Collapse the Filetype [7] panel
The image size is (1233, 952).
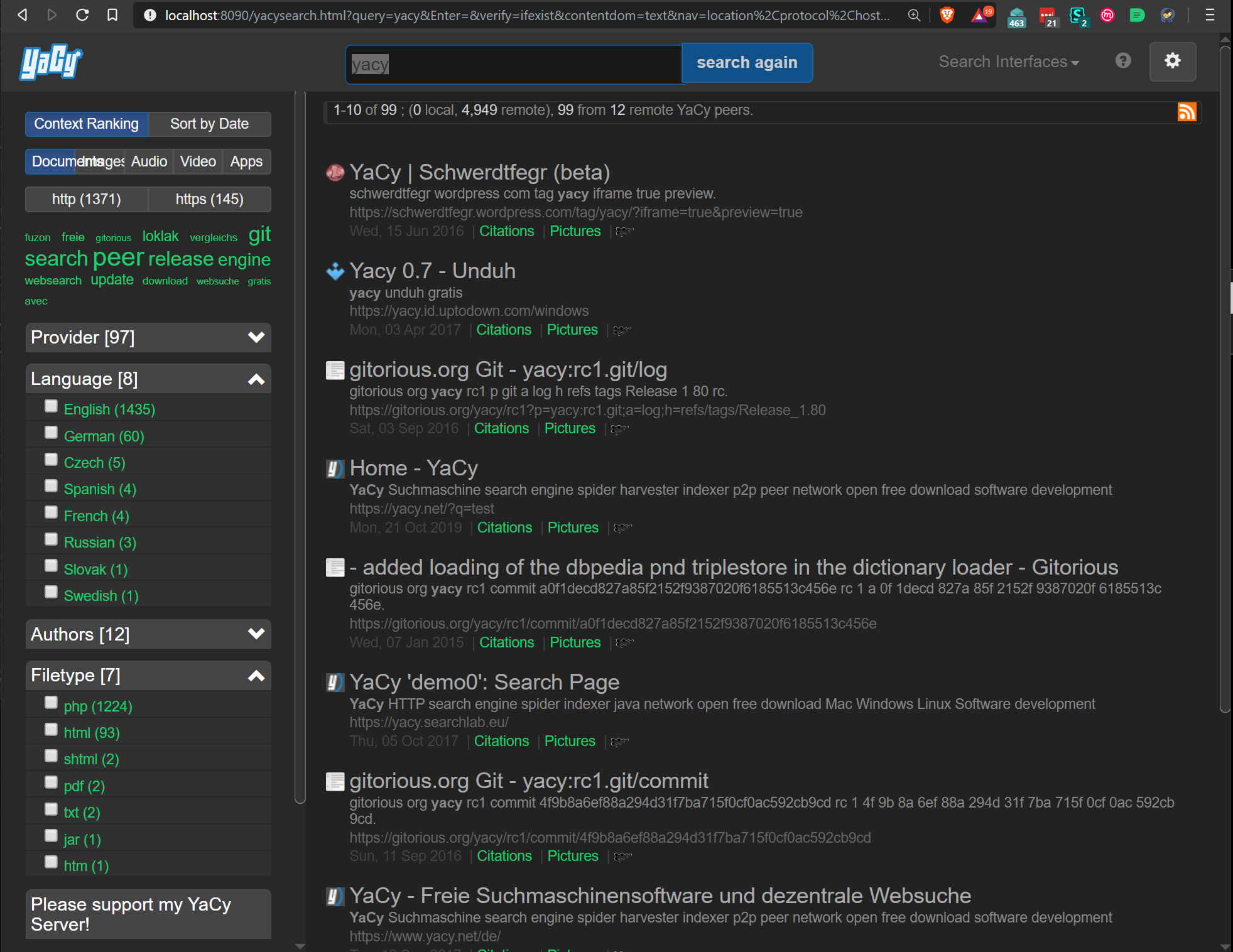point(148,675)
